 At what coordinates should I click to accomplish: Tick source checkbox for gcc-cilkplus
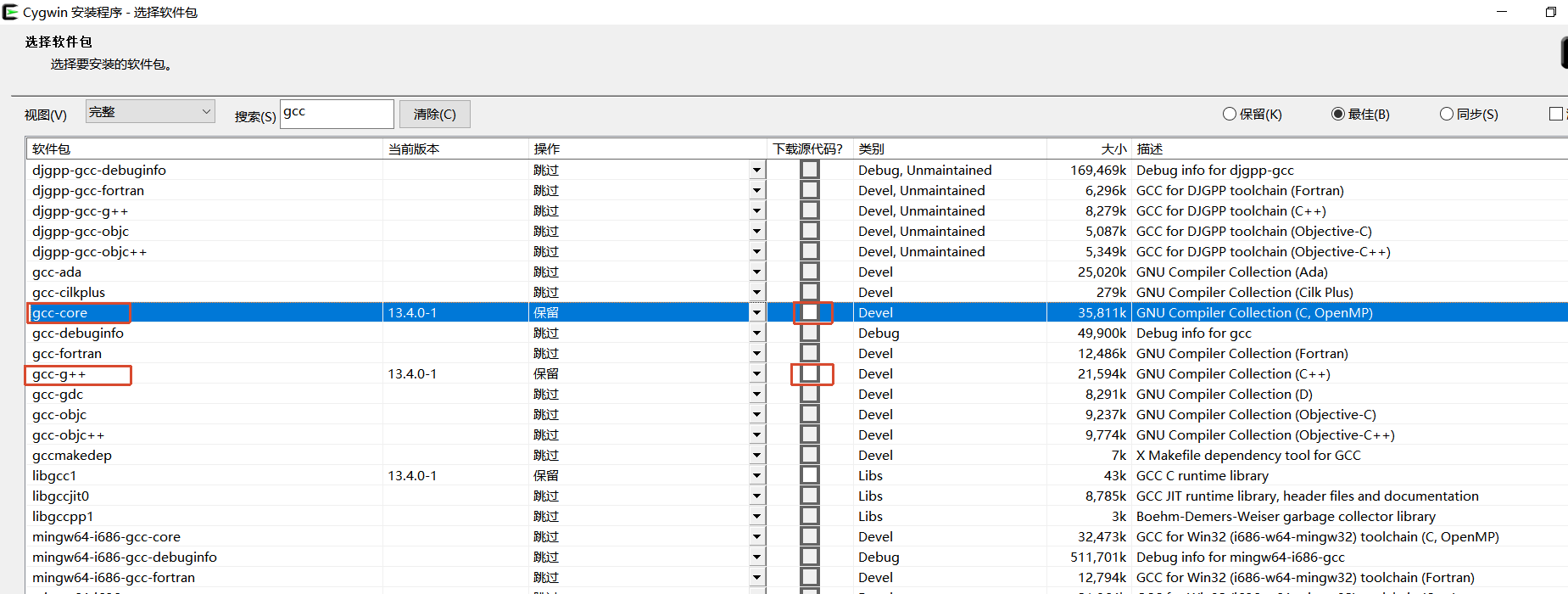[x=810, y=292]
